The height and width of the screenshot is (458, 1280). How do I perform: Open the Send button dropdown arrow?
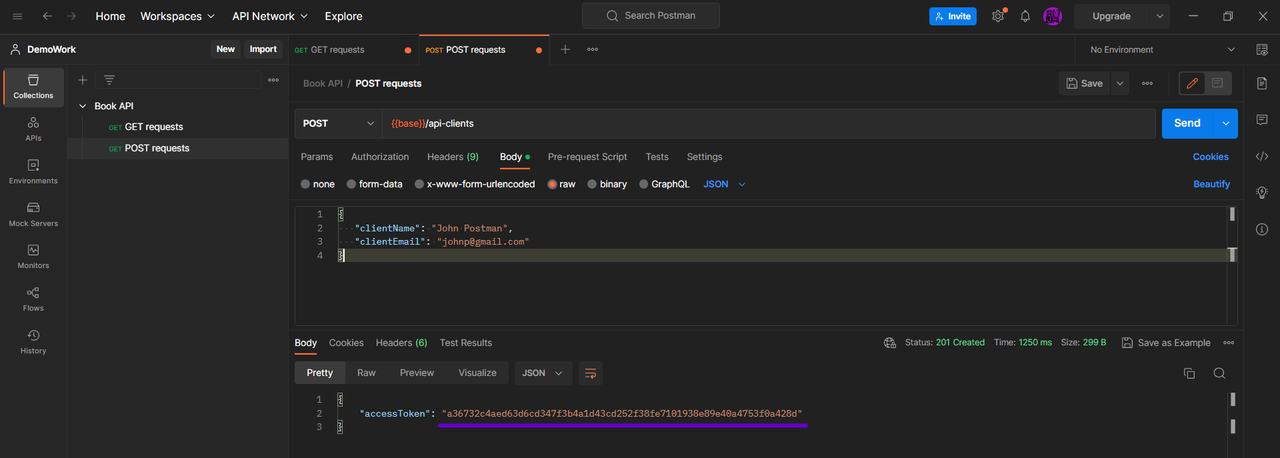pos(1226,123)
